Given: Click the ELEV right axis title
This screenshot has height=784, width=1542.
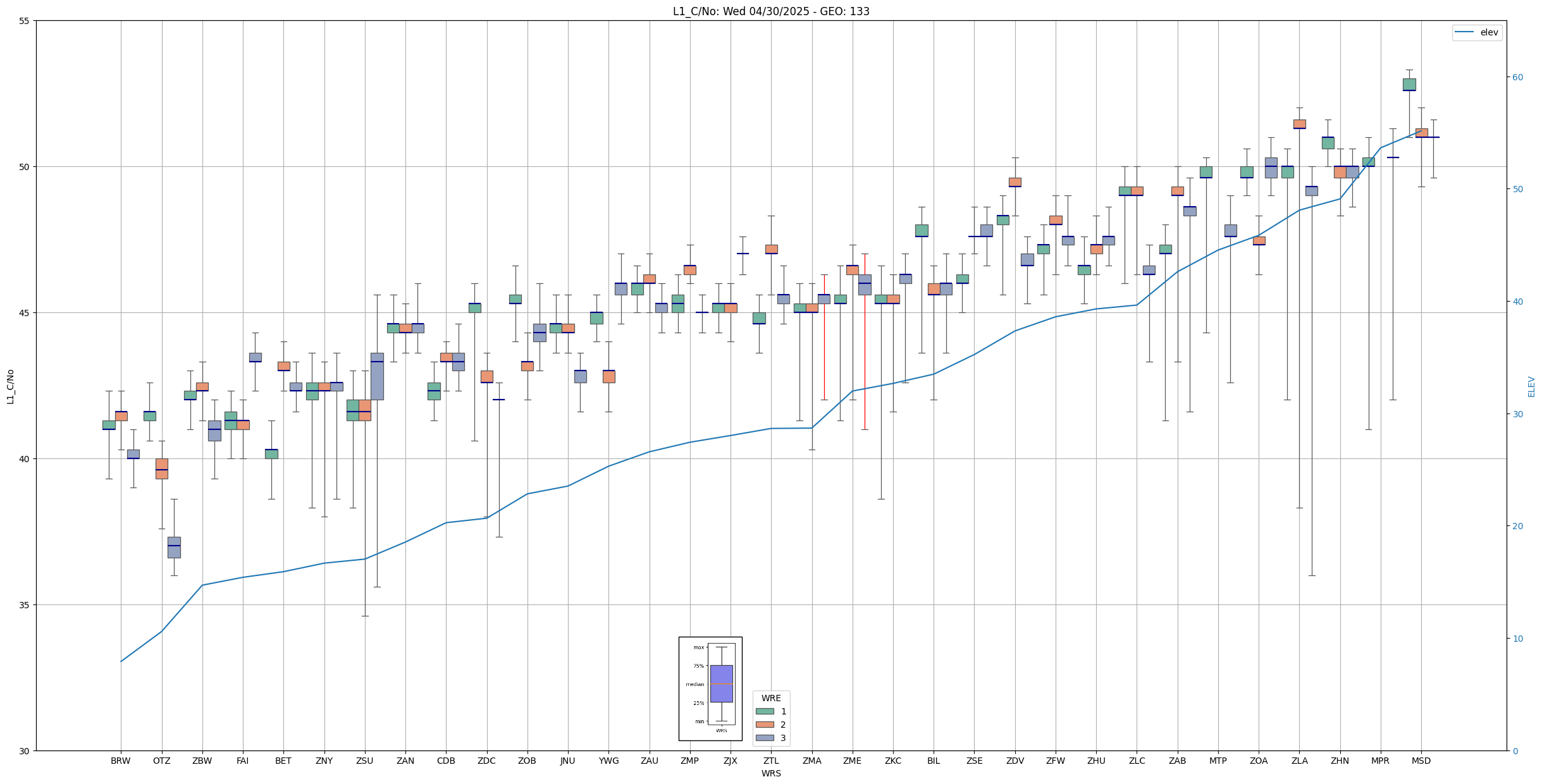Looking at the screenshot, I should coord(1531,386).
